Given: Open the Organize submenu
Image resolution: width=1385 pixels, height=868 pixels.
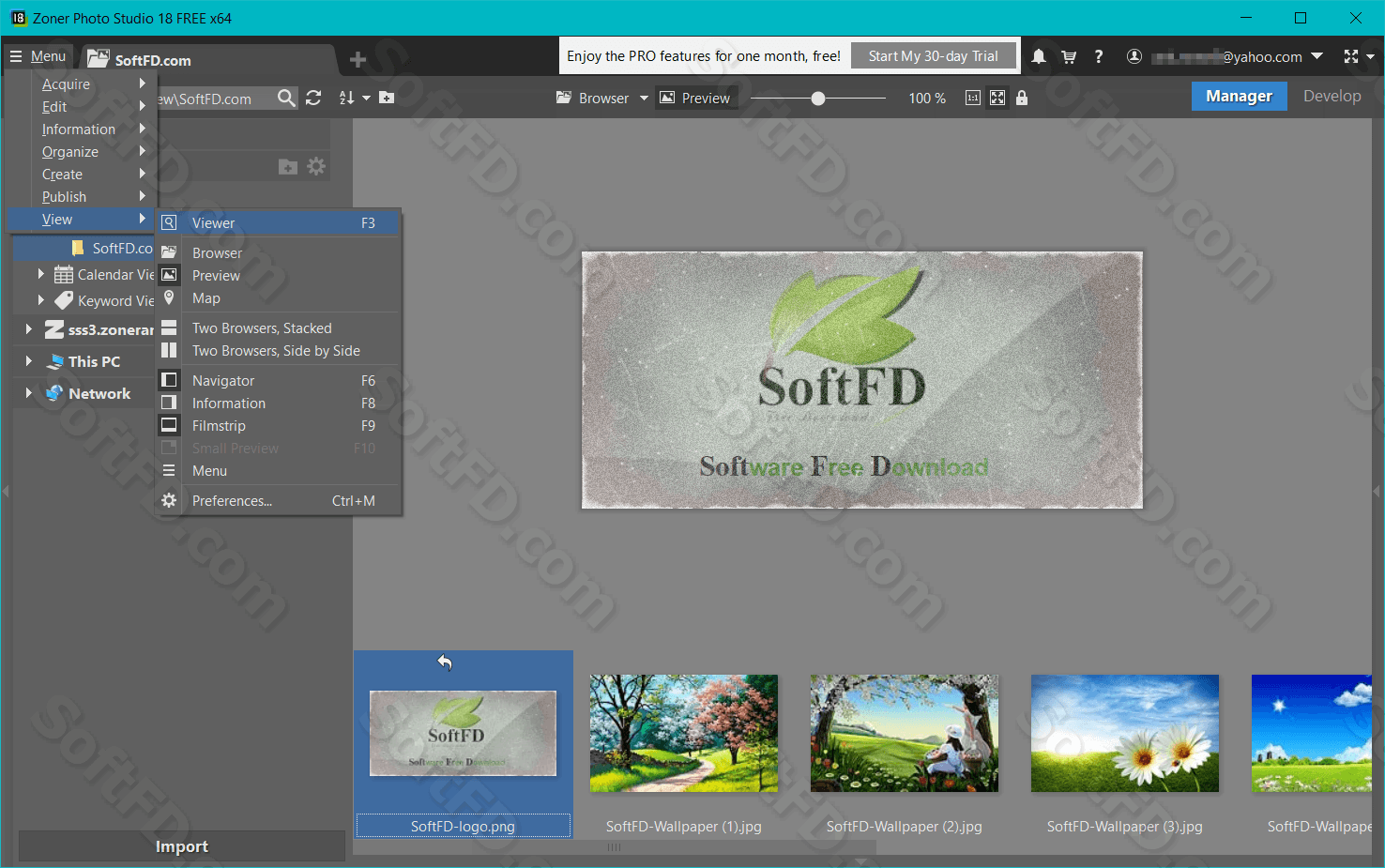Looking at the screenshot, I should 82,151.
